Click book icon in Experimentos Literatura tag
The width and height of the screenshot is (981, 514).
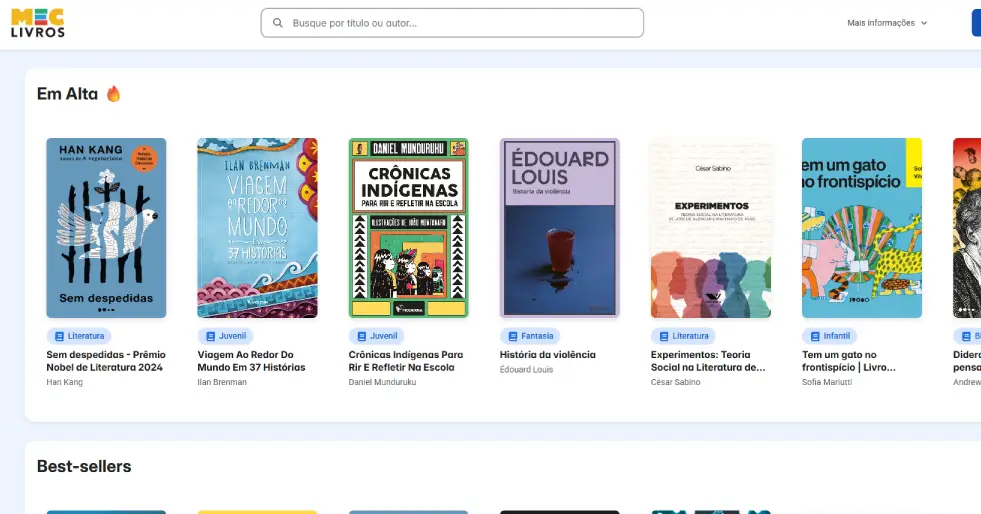[x=664, y=336]
